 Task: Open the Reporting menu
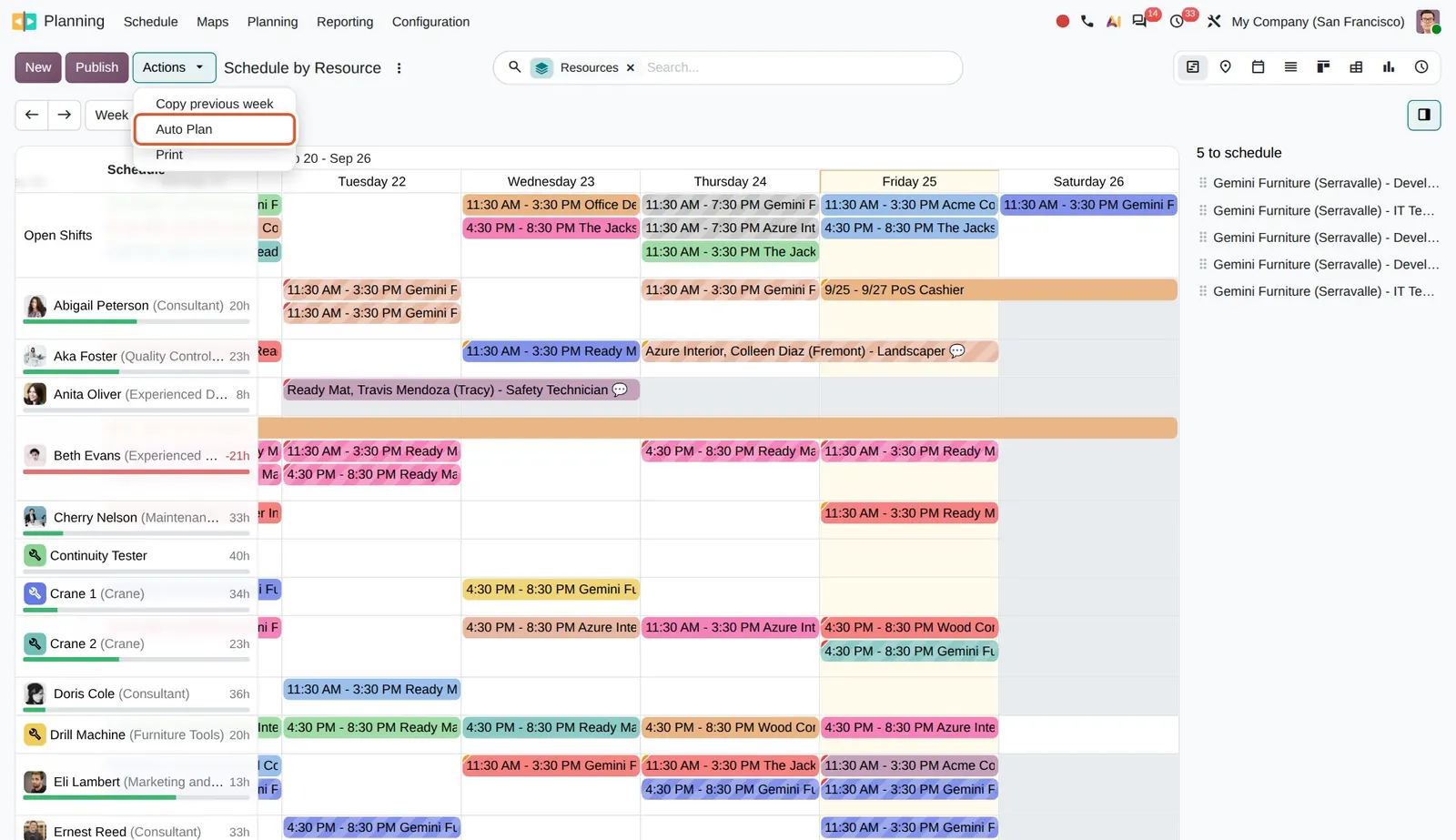(345, 22)
